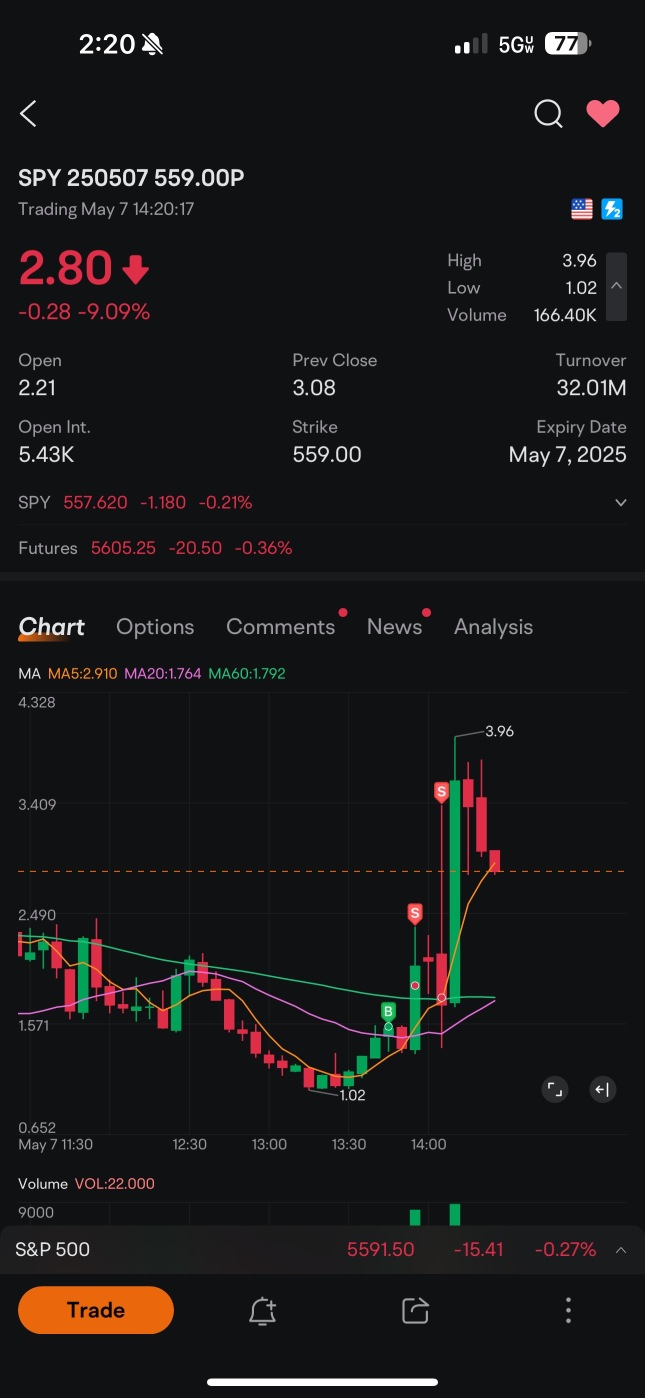The image size is (645, 1398).
Task: Open search with magnifier icon
Action: [548, 114]
